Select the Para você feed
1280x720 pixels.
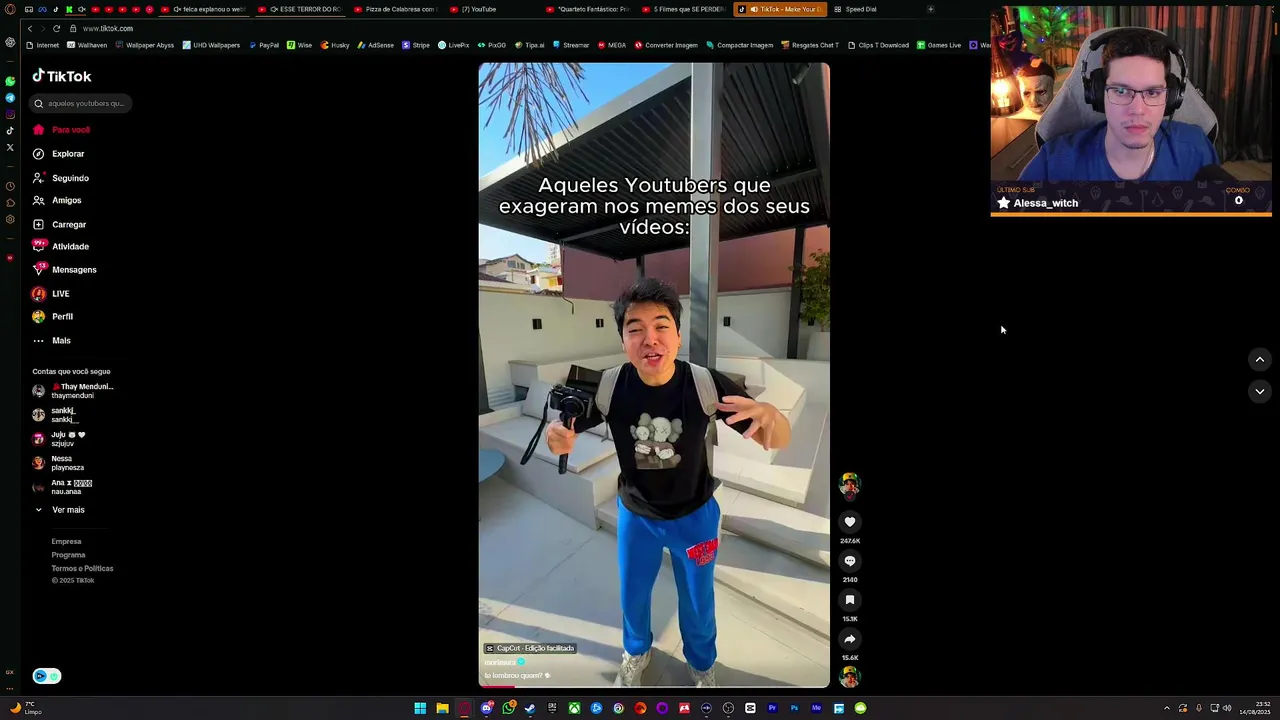(x=61, y=130)
